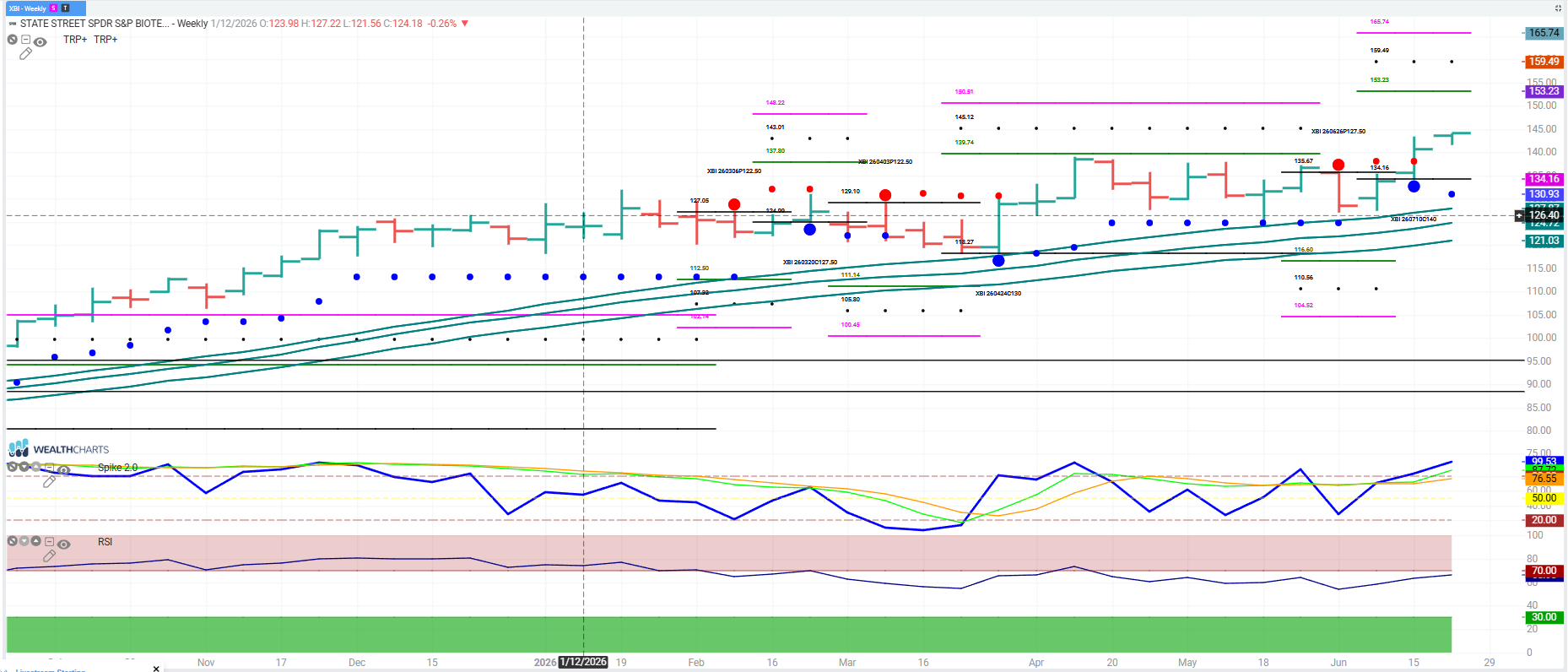Image resolution: width=1568 pixels, height=672 pixels.
Task: Click the XBI 260306P122.50 option label
Action: [x=734, y=171]
